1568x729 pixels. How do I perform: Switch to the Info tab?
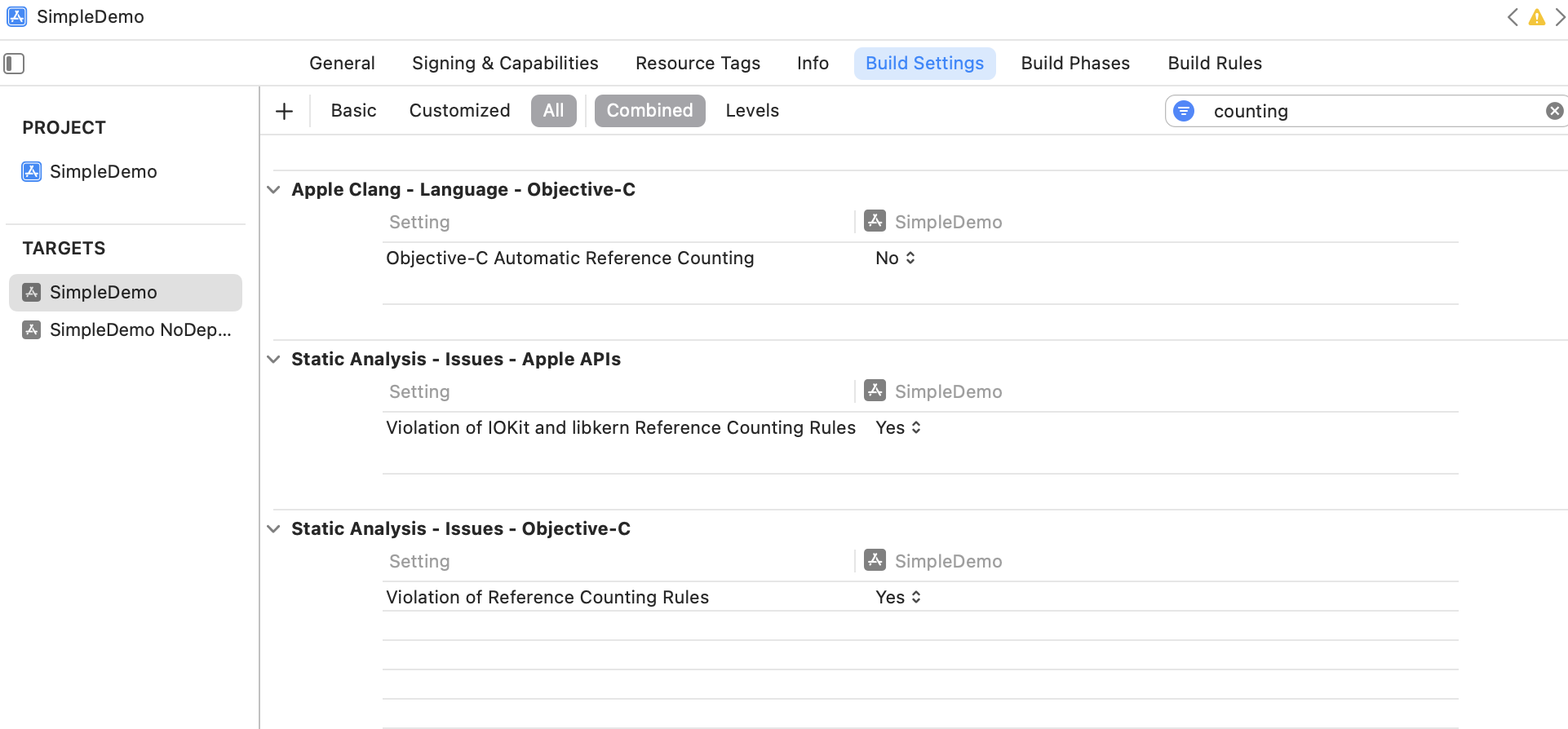point(813,64)
